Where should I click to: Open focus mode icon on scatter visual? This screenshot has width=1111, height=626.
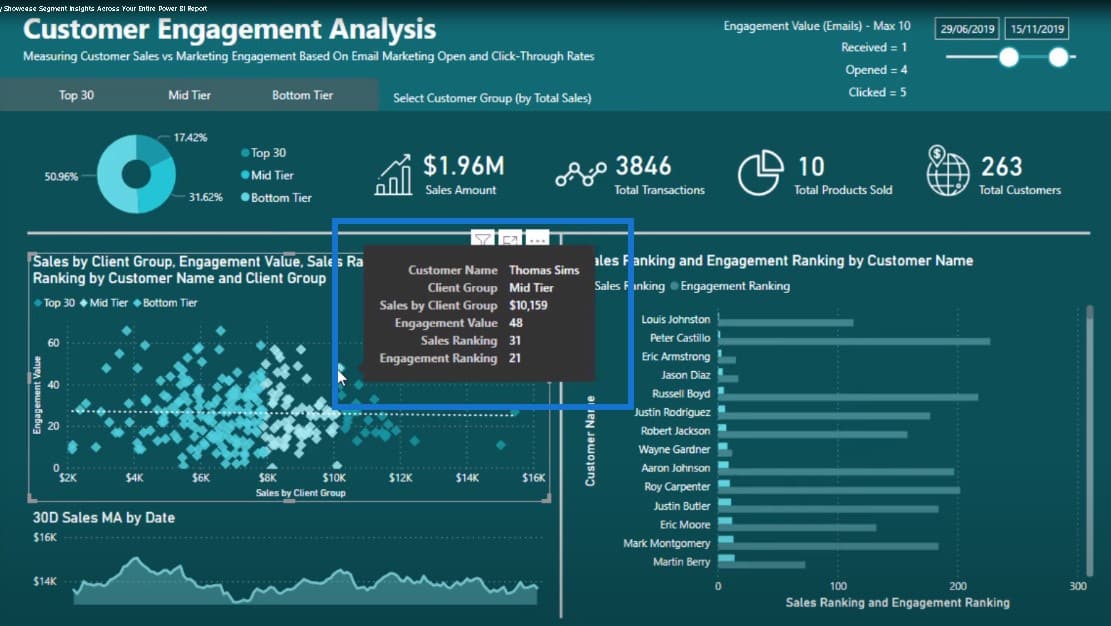pyautogui.click(x=509, y=238)
